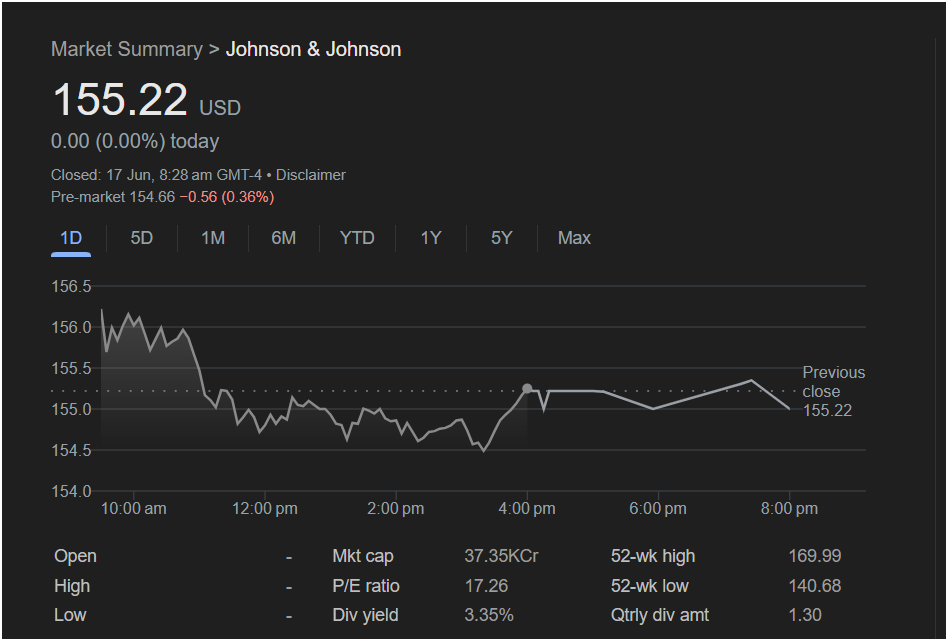Screen dimensions: 948x641
Task: Click the 154.5 y-axis label
Action: tap(71, 451)
